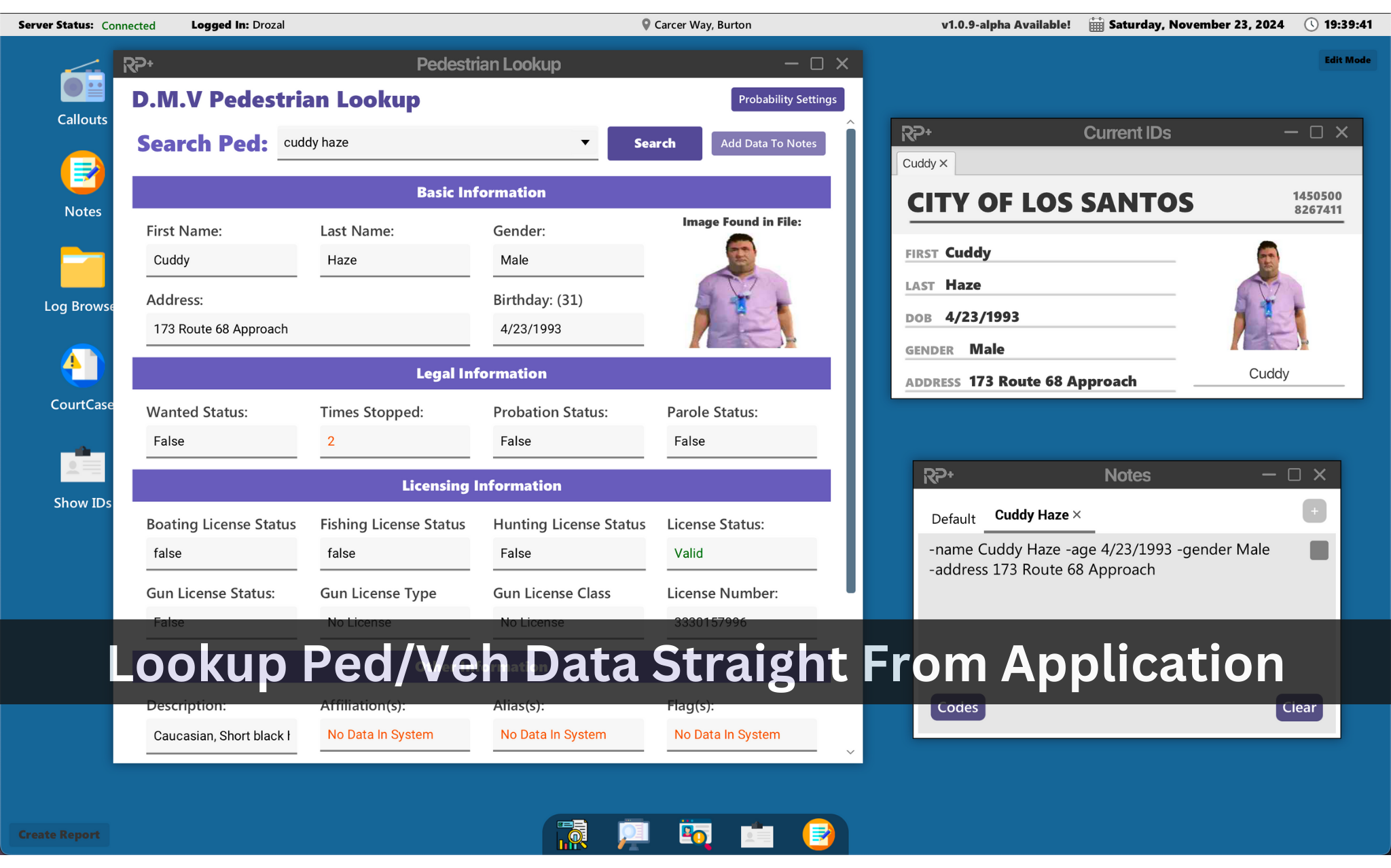1391x868 pixels.
Task: Switch to the Default notes tab
Action: [953, 519]
